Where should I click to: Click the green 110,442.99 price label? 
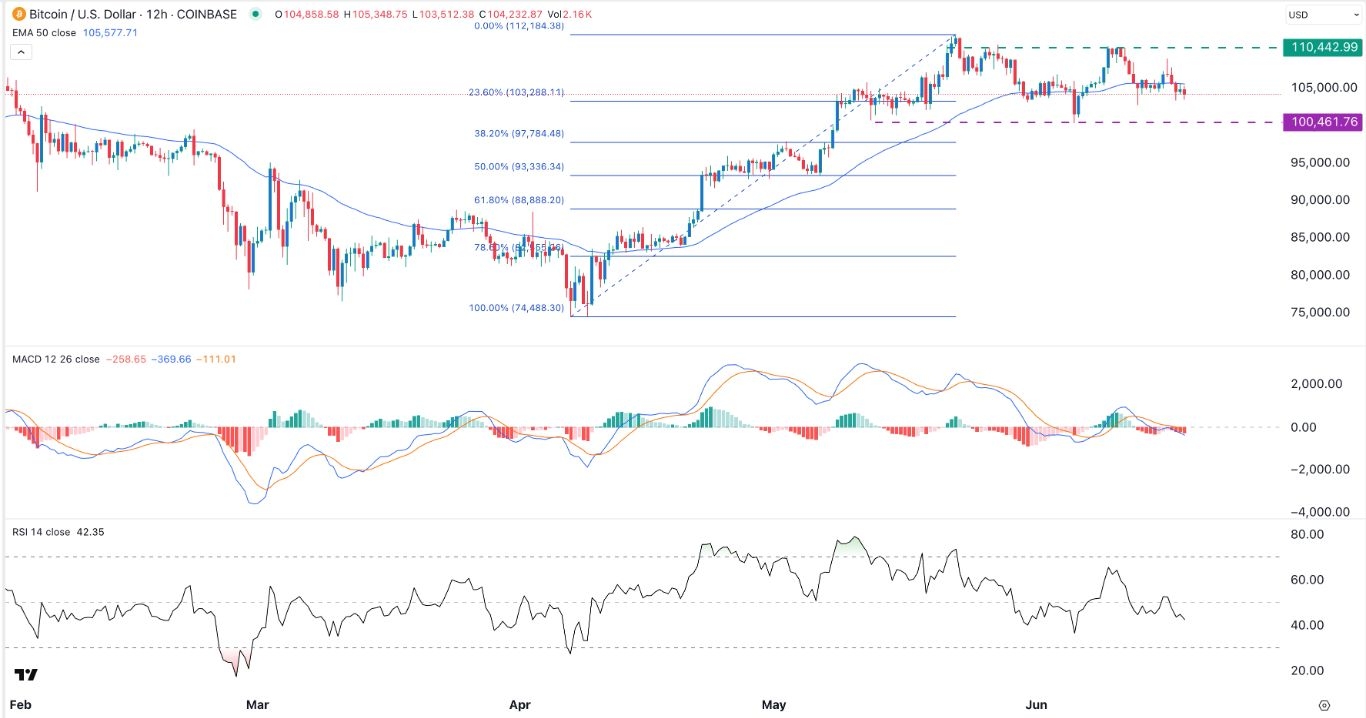[x=1323, y=47]
